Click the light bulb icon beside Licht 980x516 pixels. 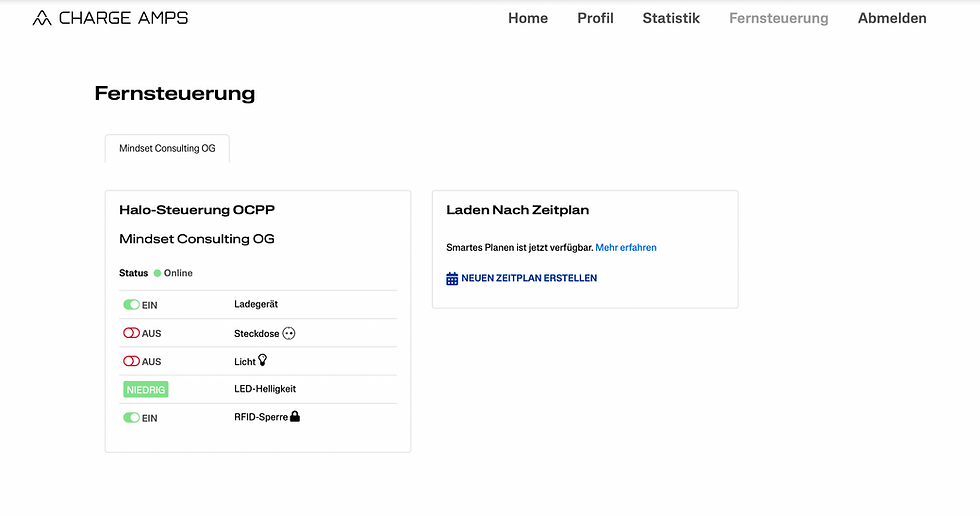262,360
